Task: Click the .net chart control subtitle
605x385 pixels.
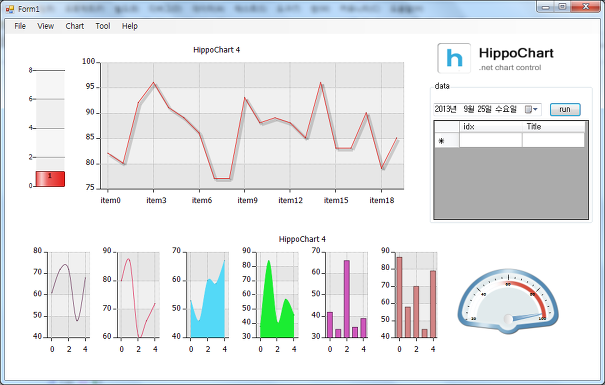Action: [x=510, y=68]
